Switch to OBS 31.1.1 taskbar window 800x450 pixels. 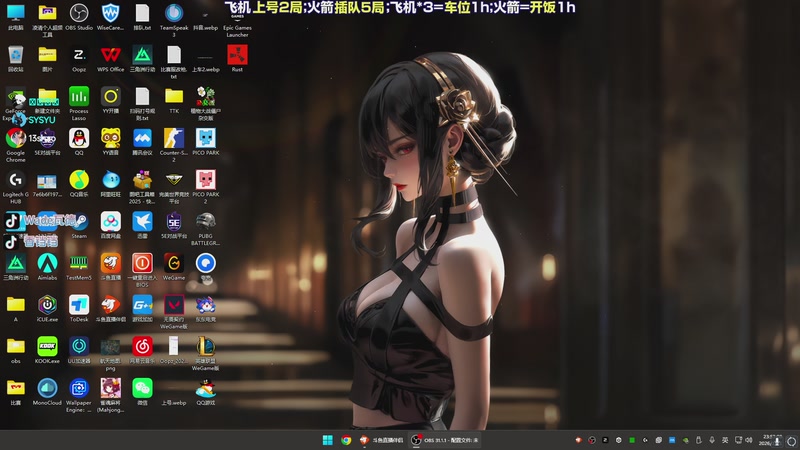coord(445,440)
